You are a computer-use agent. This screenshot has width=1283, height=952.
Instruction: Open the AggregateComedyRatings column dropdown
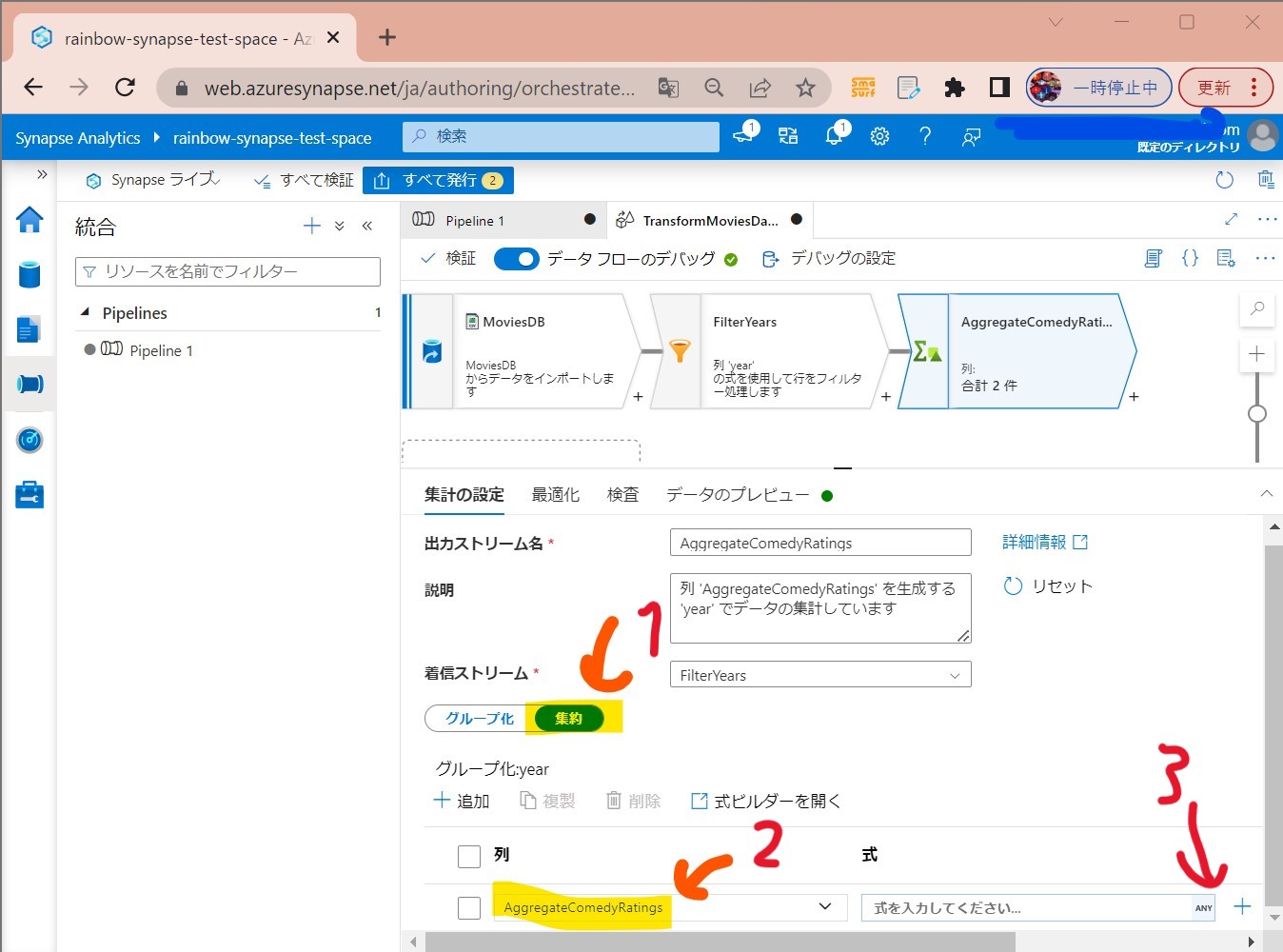825,907
